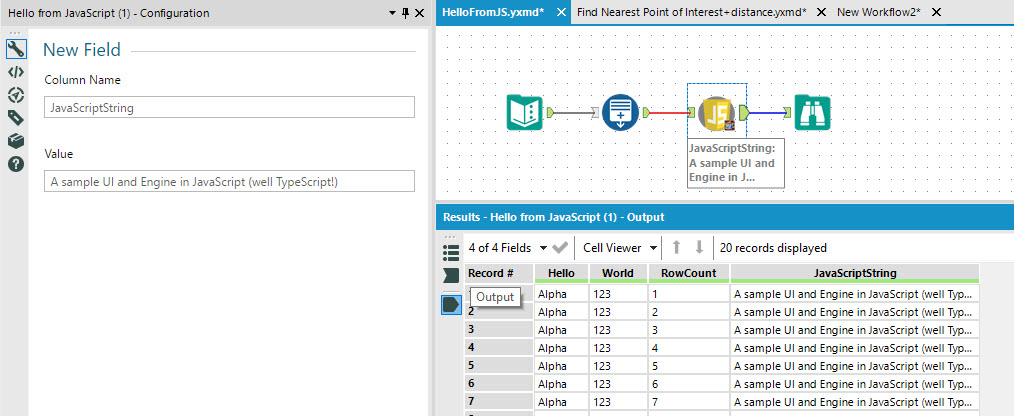This screenshot has width=1014, height=416.
Task: Select the Record ID tool on canvas
Action: (x=621, y=113)
